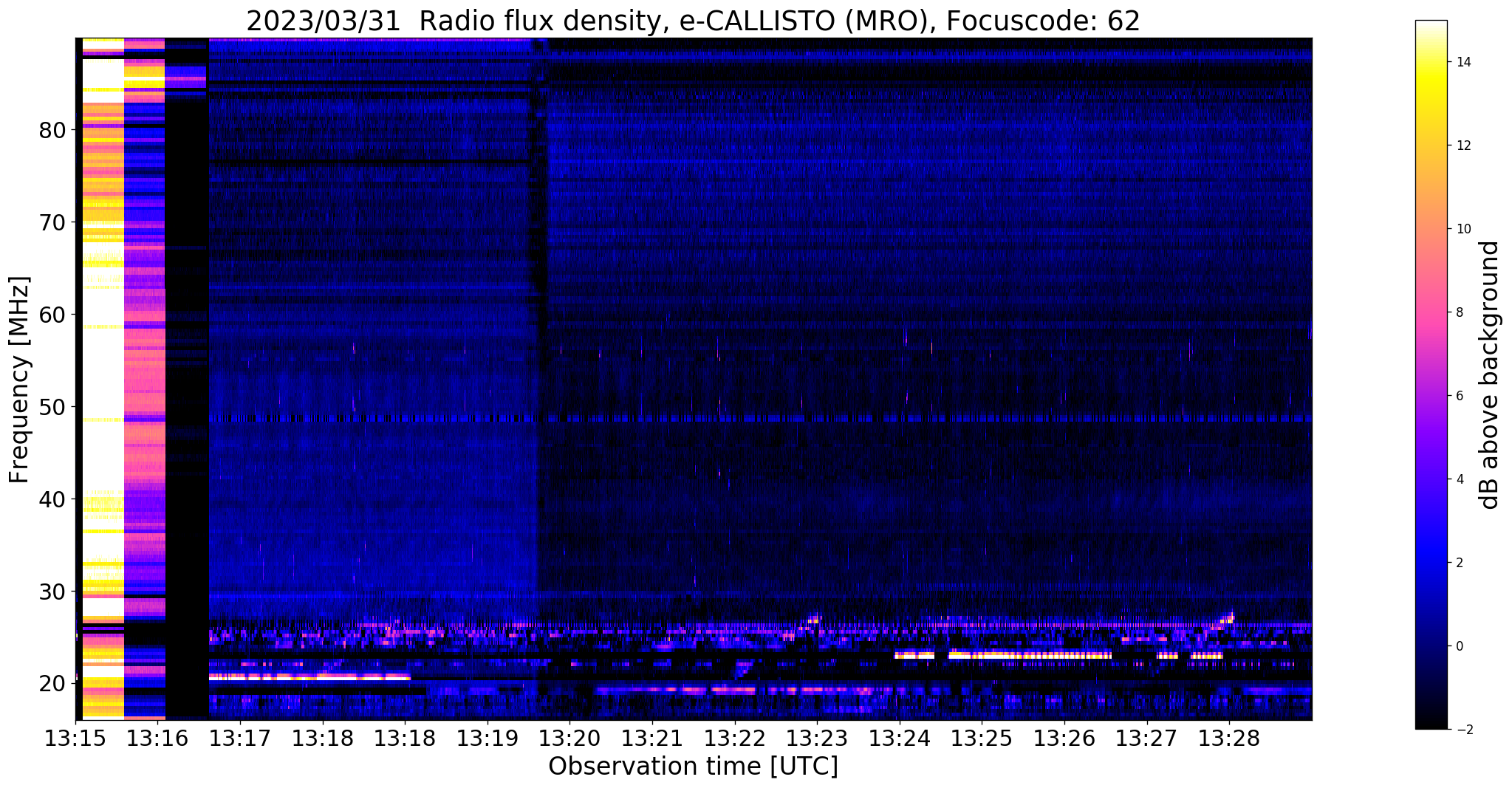Image resolution: width=1512 pixels, height=788 pixels.
Task: Click the colorbar tick label 14
Action: [1463, 62]
